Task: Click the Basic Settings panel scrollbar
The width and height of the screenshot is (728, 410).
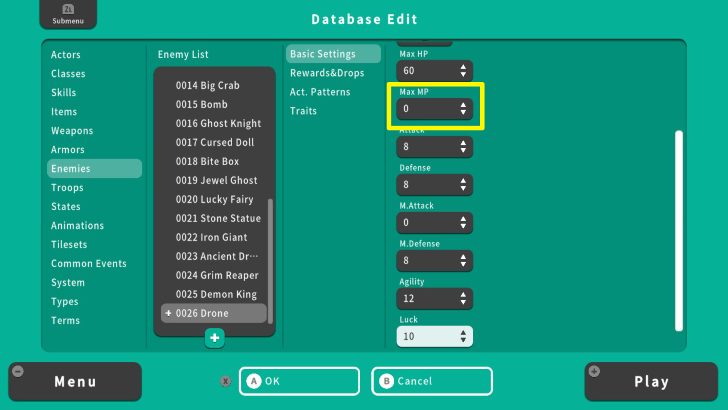Action: pos(679,231)
